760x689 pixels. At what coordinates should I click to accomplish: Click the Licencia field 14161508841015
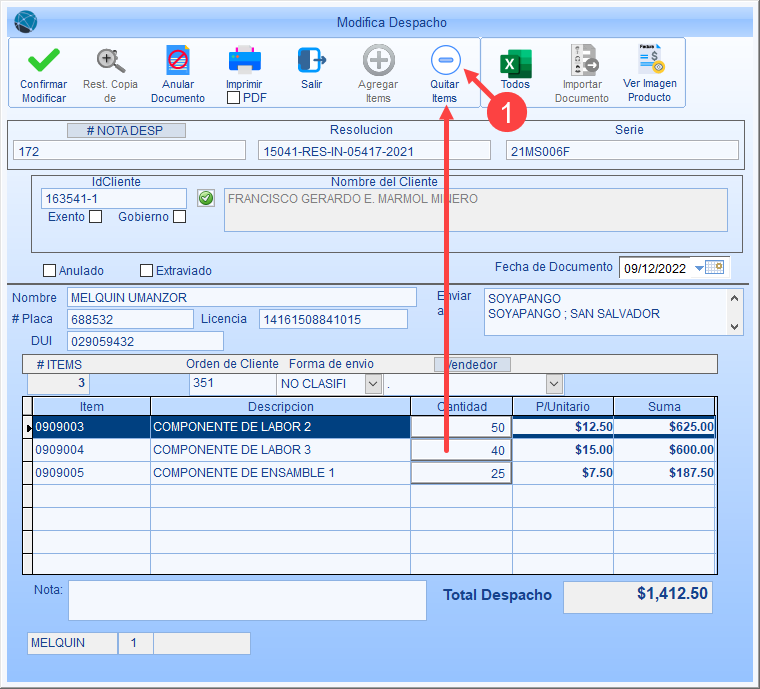(333, 319)
